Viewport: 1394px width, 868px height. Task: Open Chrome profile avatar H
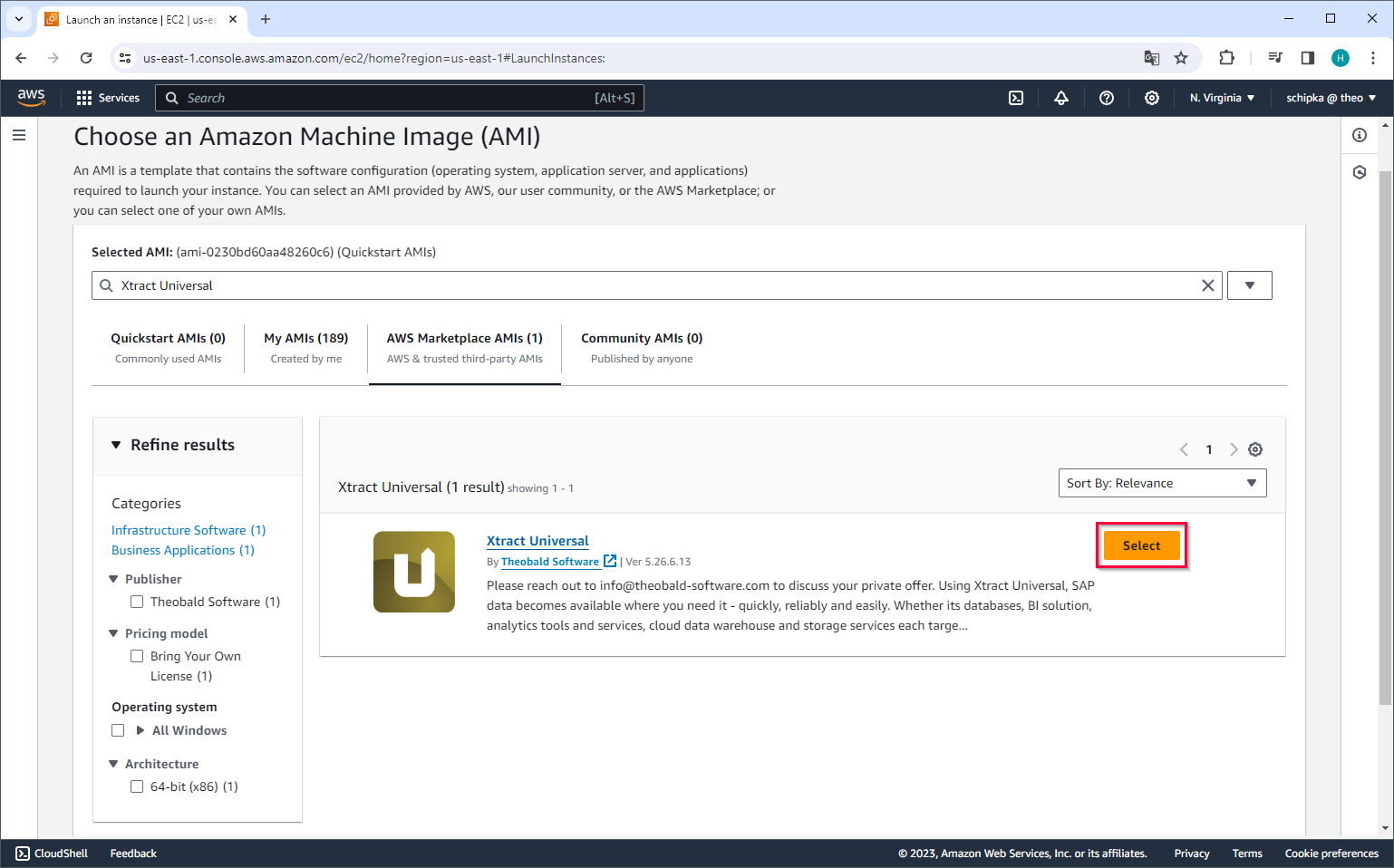coord(1341,58)
